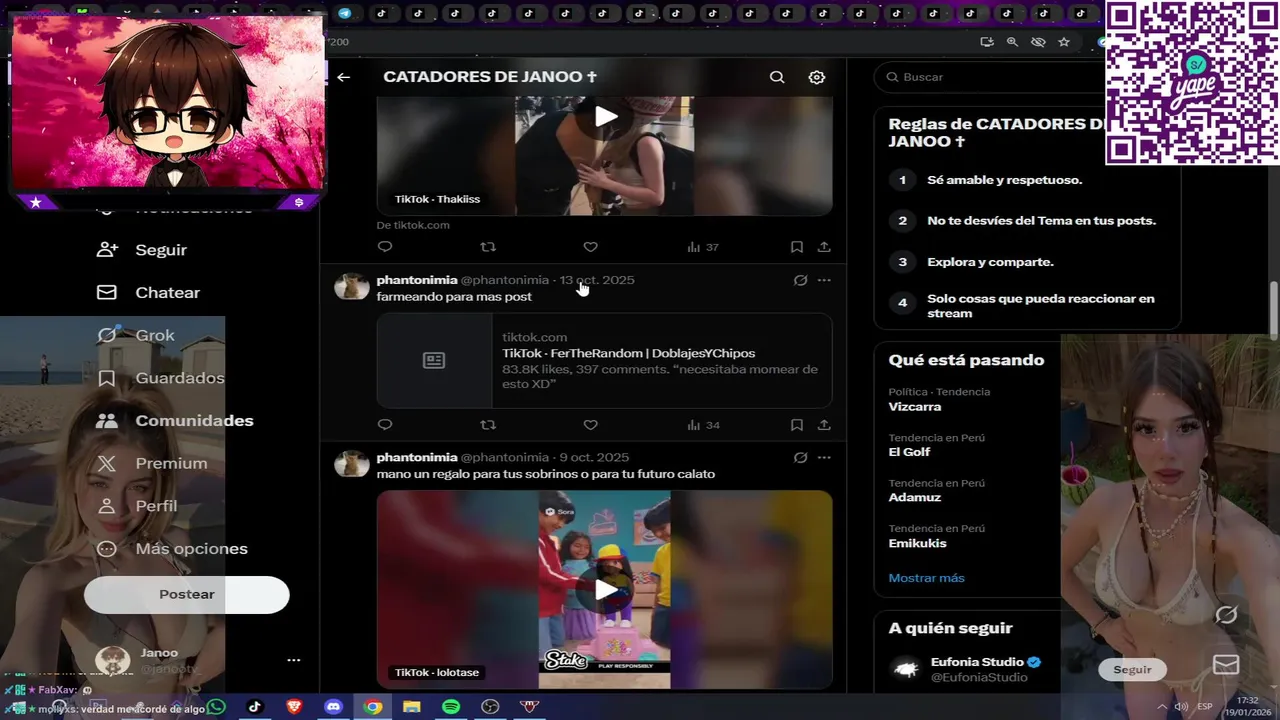Bookmark the 'farmeando para mas post' post
The image size is (1280, 720).
click(x=797, y=425)
